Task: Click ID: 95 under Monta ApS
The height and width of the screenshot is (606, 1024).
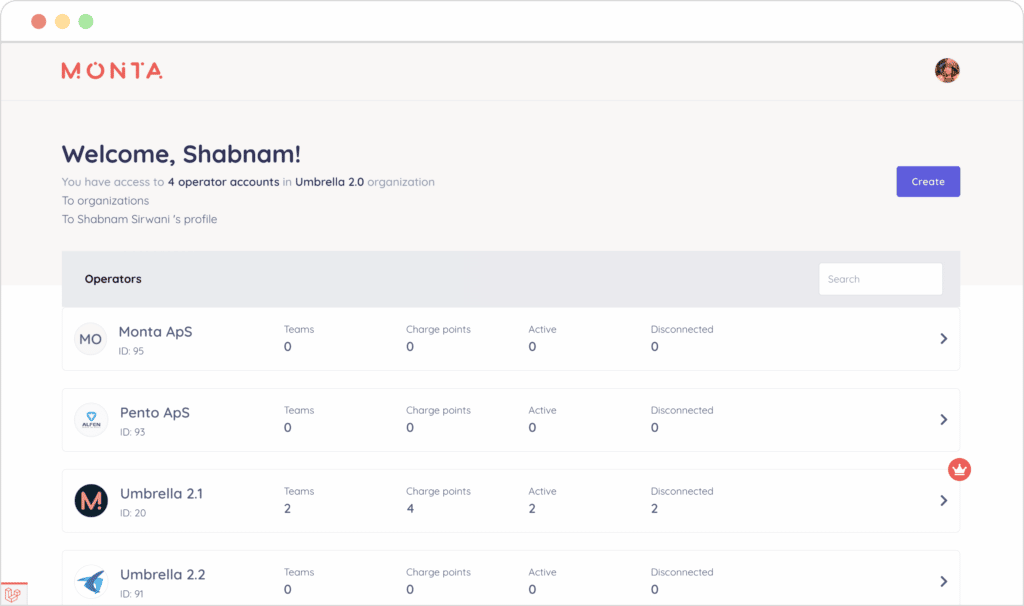Action: click(131, 351)
